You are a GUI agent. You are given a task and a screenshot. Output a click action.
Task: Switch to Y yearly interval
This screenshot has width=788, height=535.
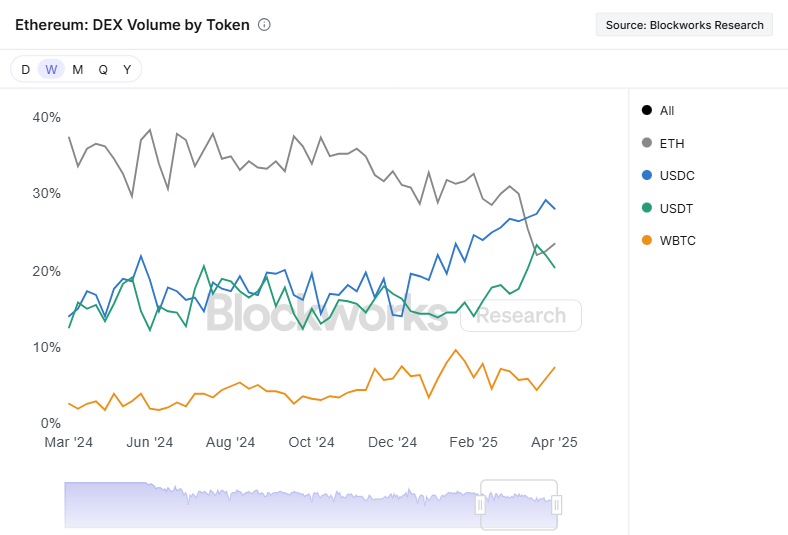127,69
